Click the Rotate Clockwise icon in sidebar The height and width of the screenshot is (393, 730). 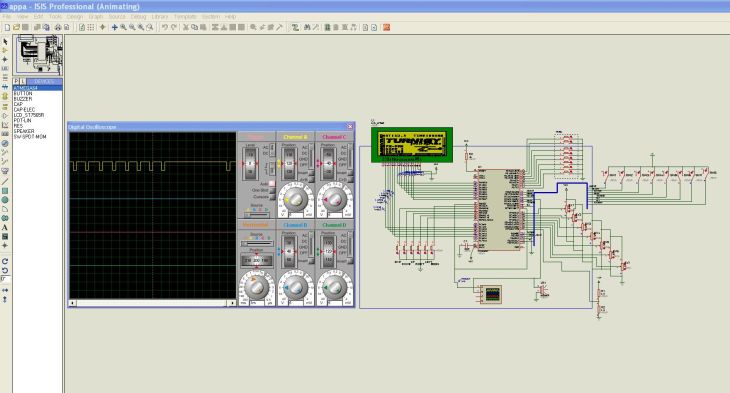coord(5,261)
